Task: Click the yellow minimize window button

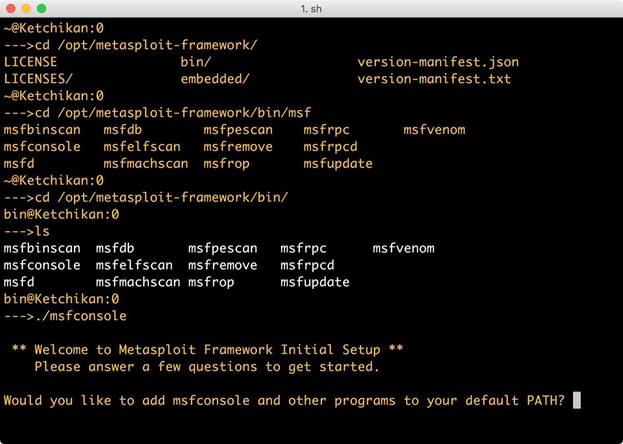Action: point(26,8)
